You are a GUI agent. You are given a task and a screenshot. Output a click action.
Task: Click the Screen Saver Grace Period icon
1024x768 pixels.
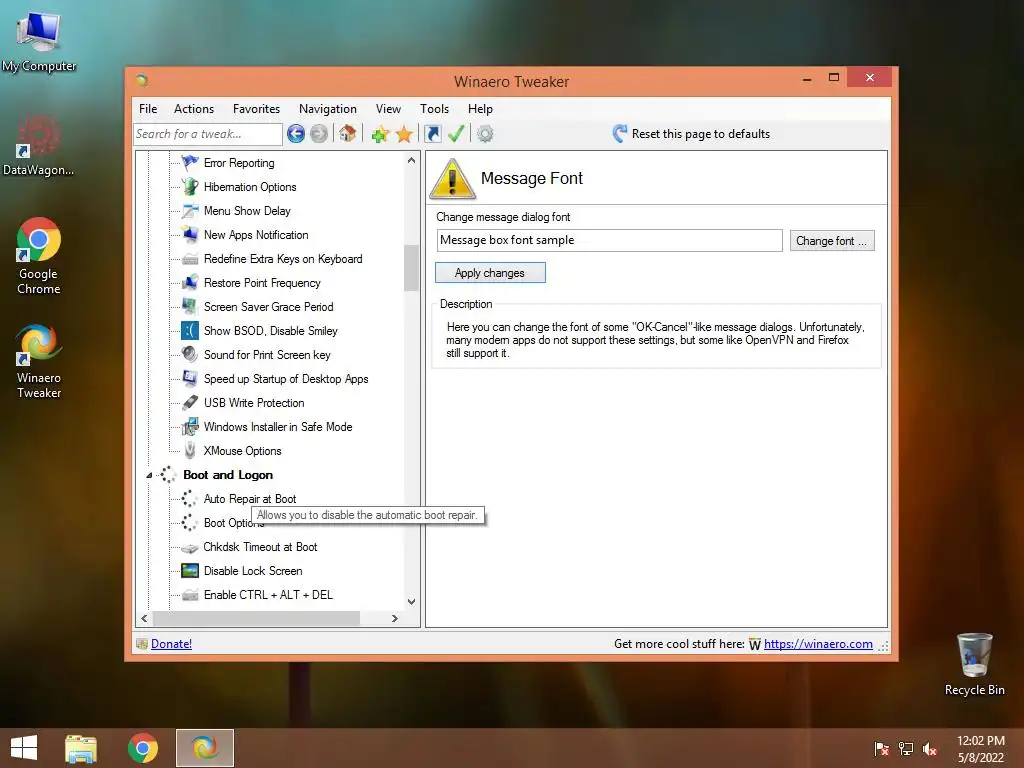[190, 306]
